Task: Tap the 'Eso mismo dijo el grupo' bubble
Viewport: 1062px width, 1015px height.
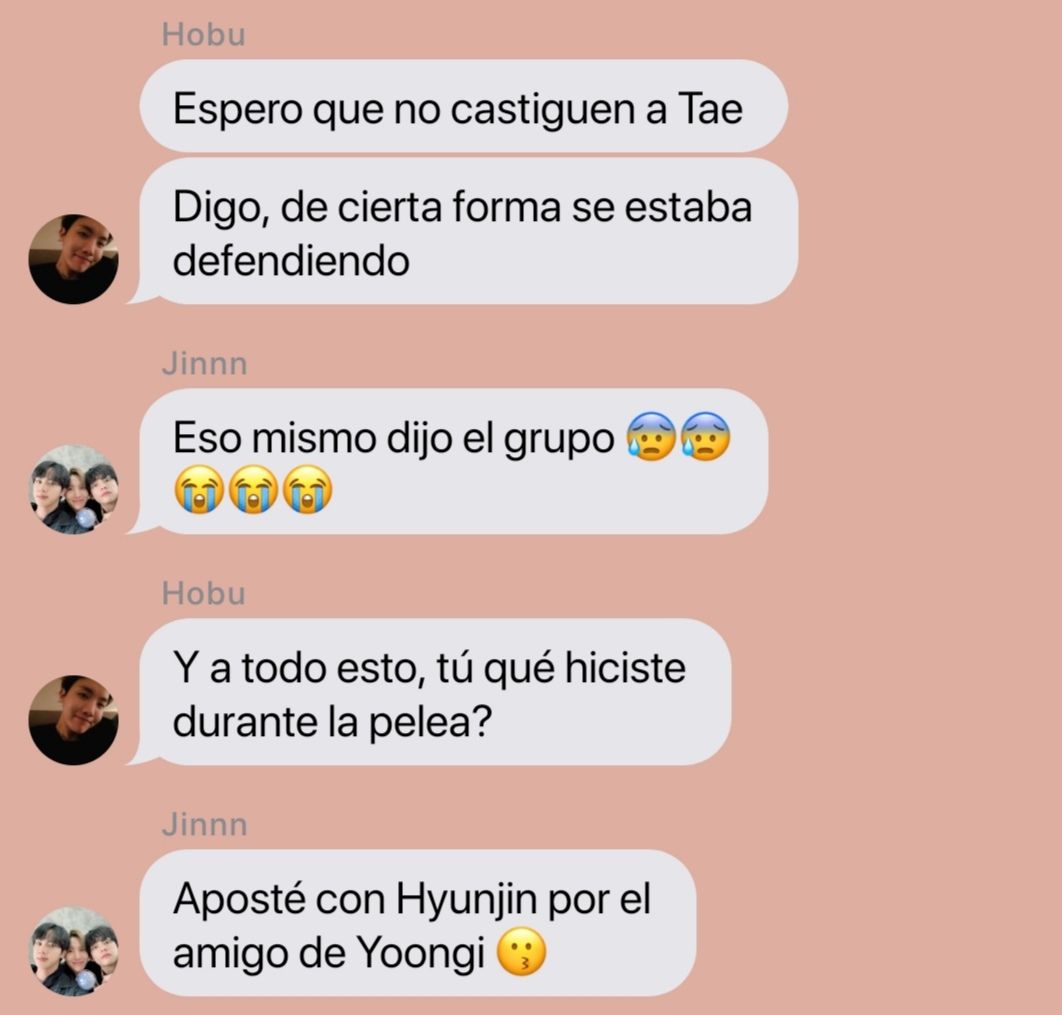Action: [448, 462]
